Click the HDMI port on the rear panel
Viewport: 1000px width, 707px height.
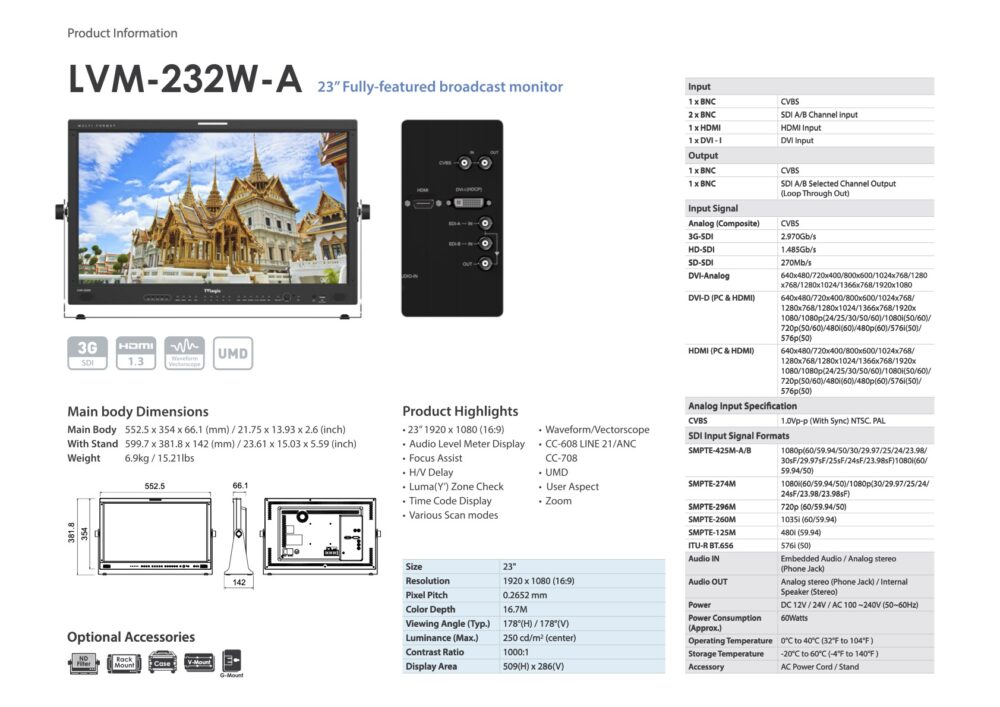click(x=424, y=204)
